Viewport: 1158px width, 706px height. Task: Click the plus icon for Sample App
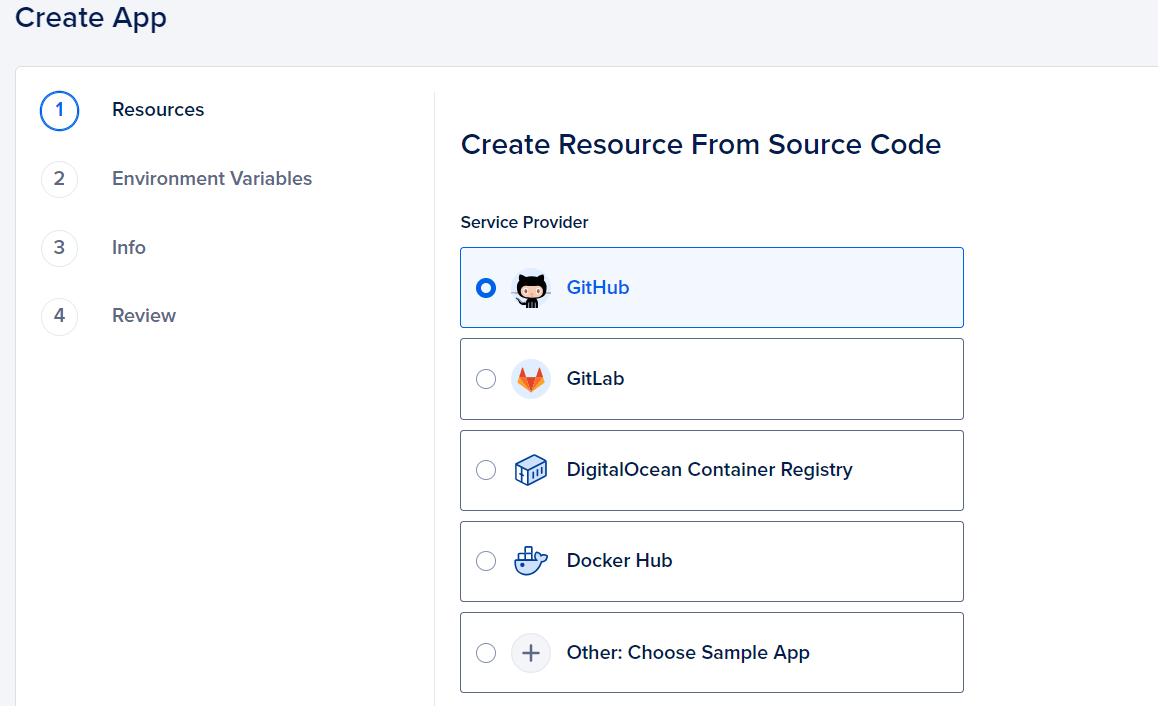(x=531, y=653)
